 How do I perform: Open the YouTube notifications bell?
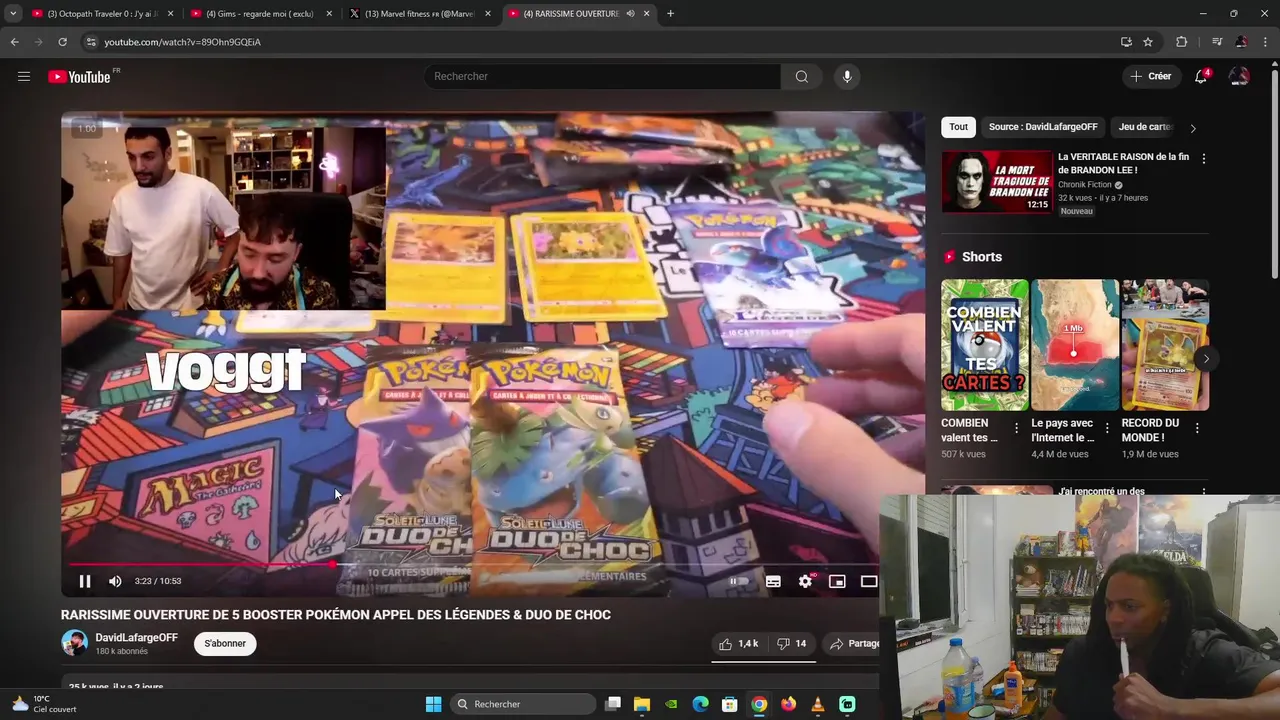click(x=1201, y=76)
